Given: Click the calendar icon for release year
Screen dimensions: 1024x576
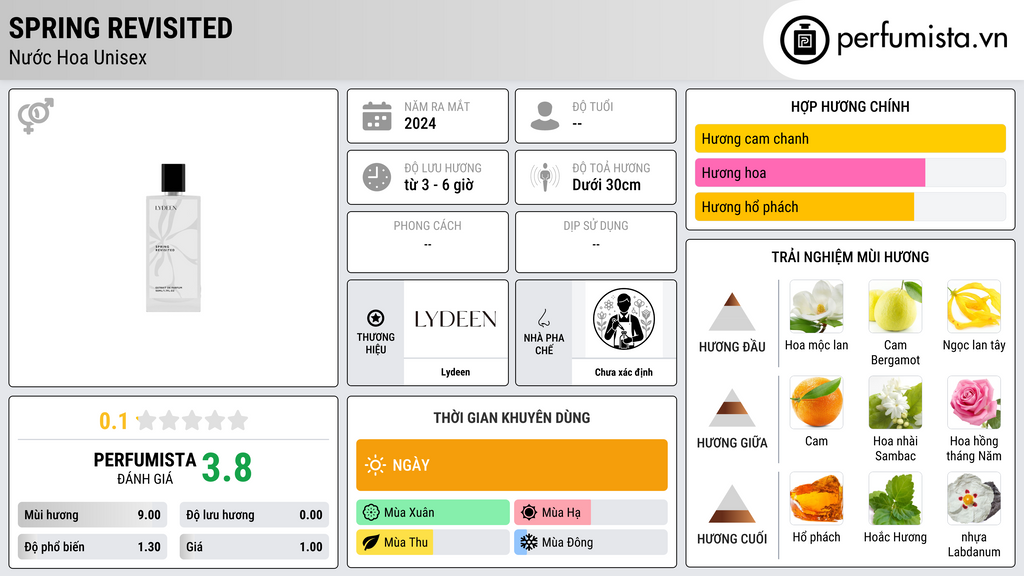Looking at the screenshot, I should [x=377, y=116].
